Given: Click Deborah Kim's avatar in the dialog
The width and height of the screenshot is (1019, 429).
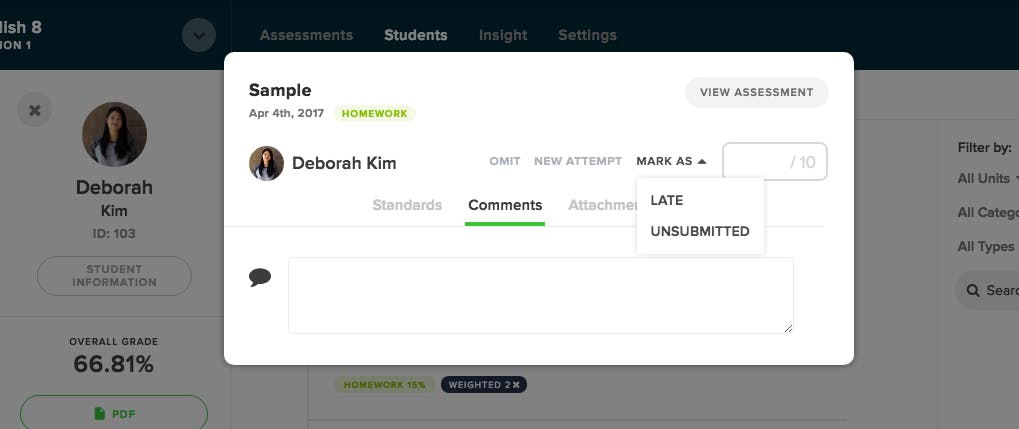Looking at the screenshot, I should click(266, 163).
